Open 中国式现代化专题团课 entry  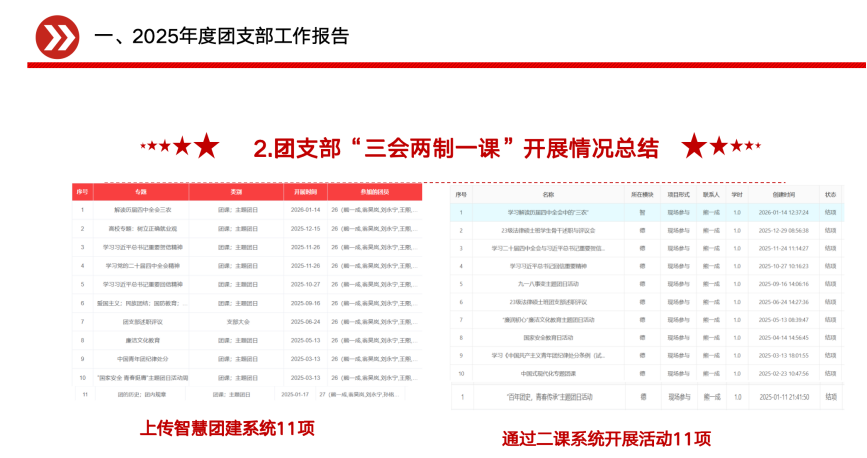pos(547,374)
